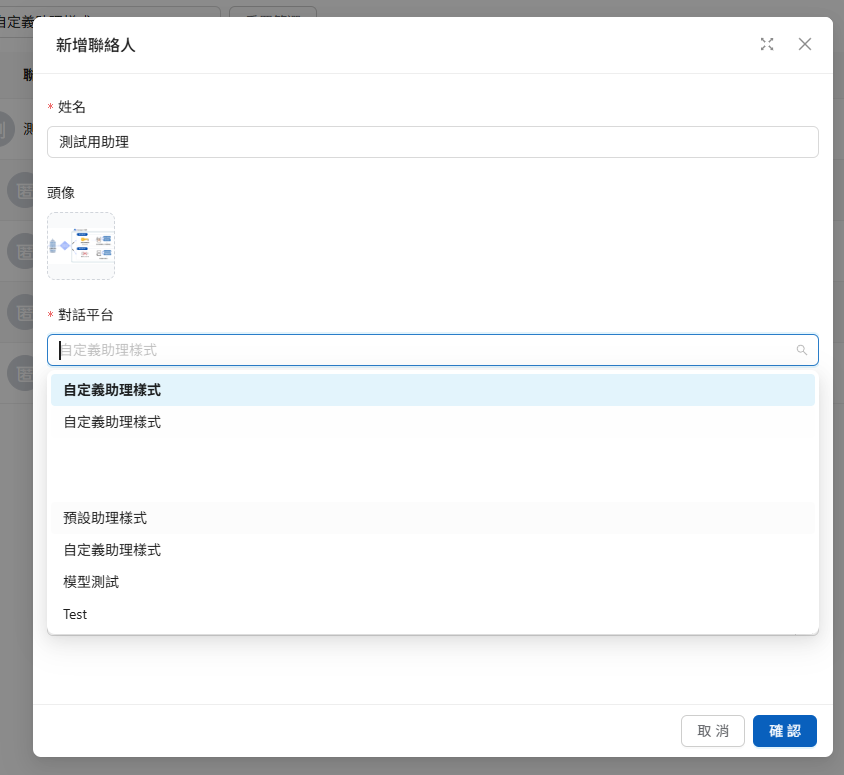Screen dimensions: 844x775
Task: Confirm the new contact with 確認
Action: tap(784, 731)
